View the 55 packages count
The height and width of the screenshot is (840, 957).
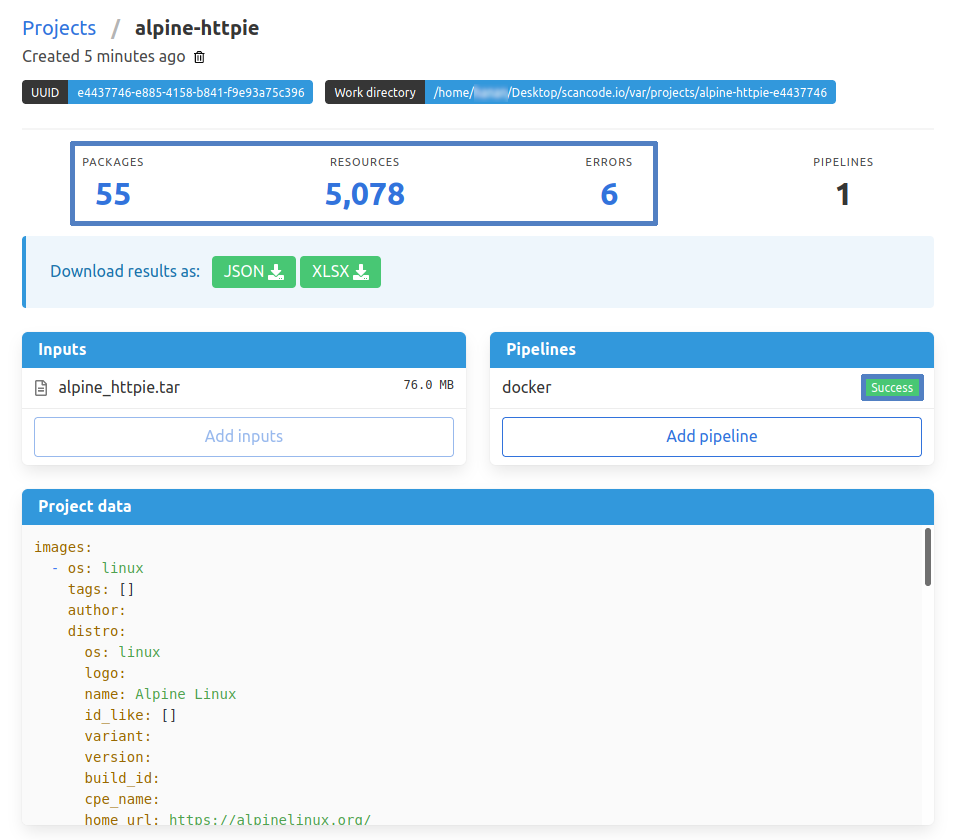pyautogui.click(x=113, y=194)
